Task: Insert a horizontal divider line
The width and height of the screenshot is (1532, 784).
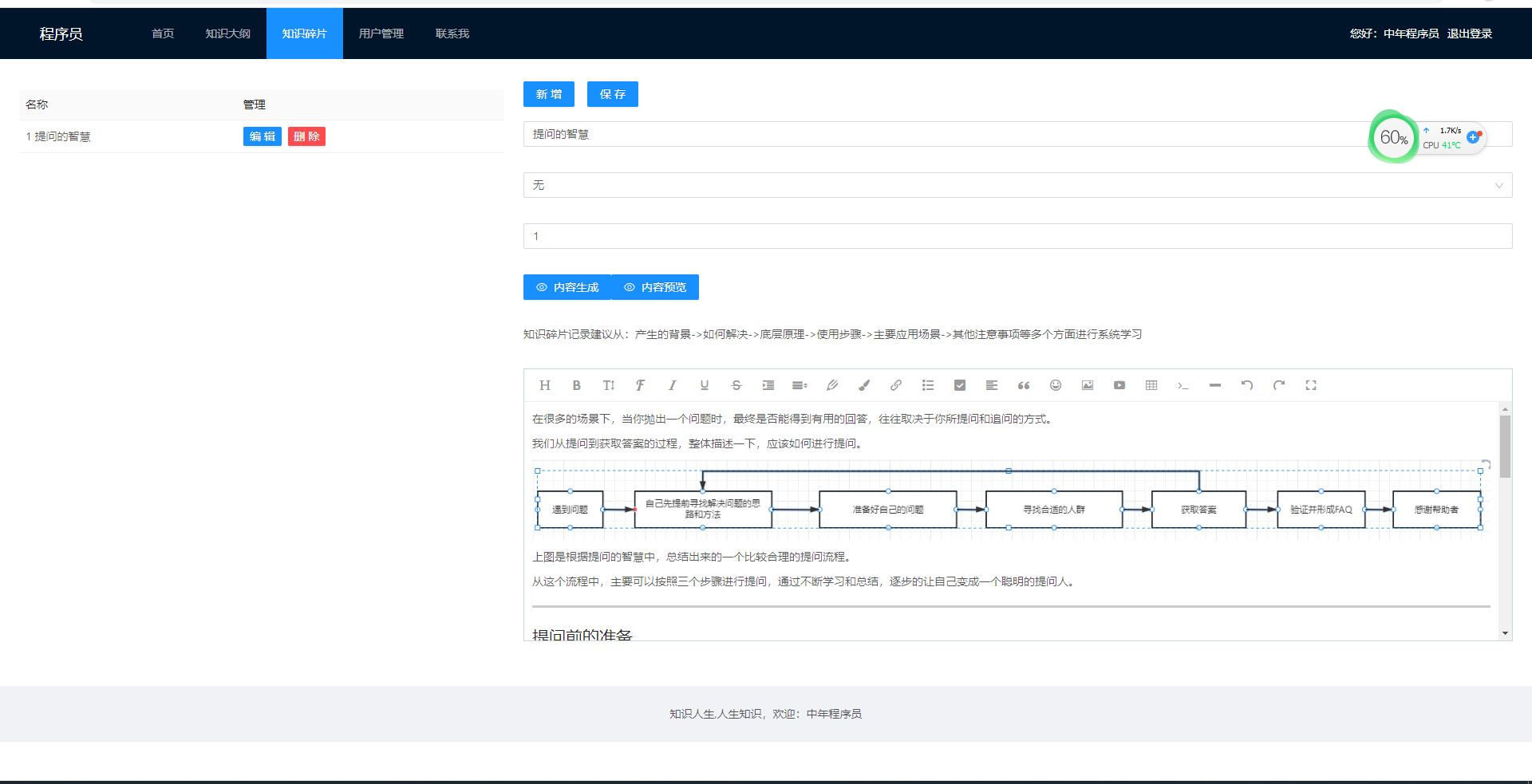Action: coord(1215,385)
